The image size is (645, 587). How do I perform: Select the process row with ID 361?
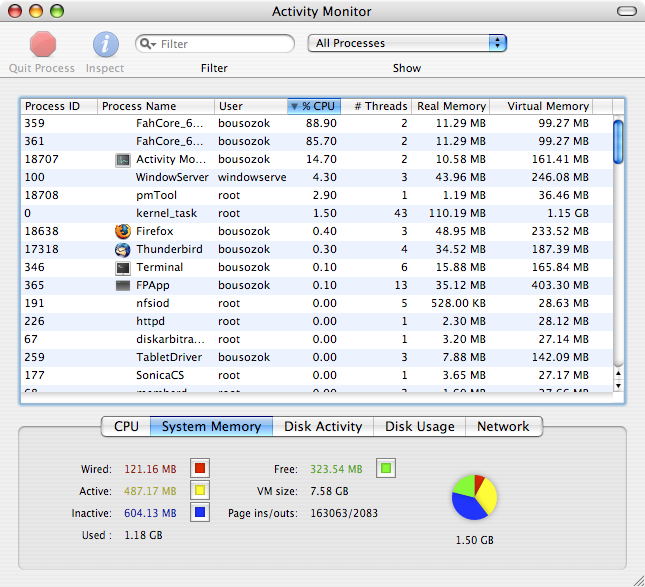(317, 142)
